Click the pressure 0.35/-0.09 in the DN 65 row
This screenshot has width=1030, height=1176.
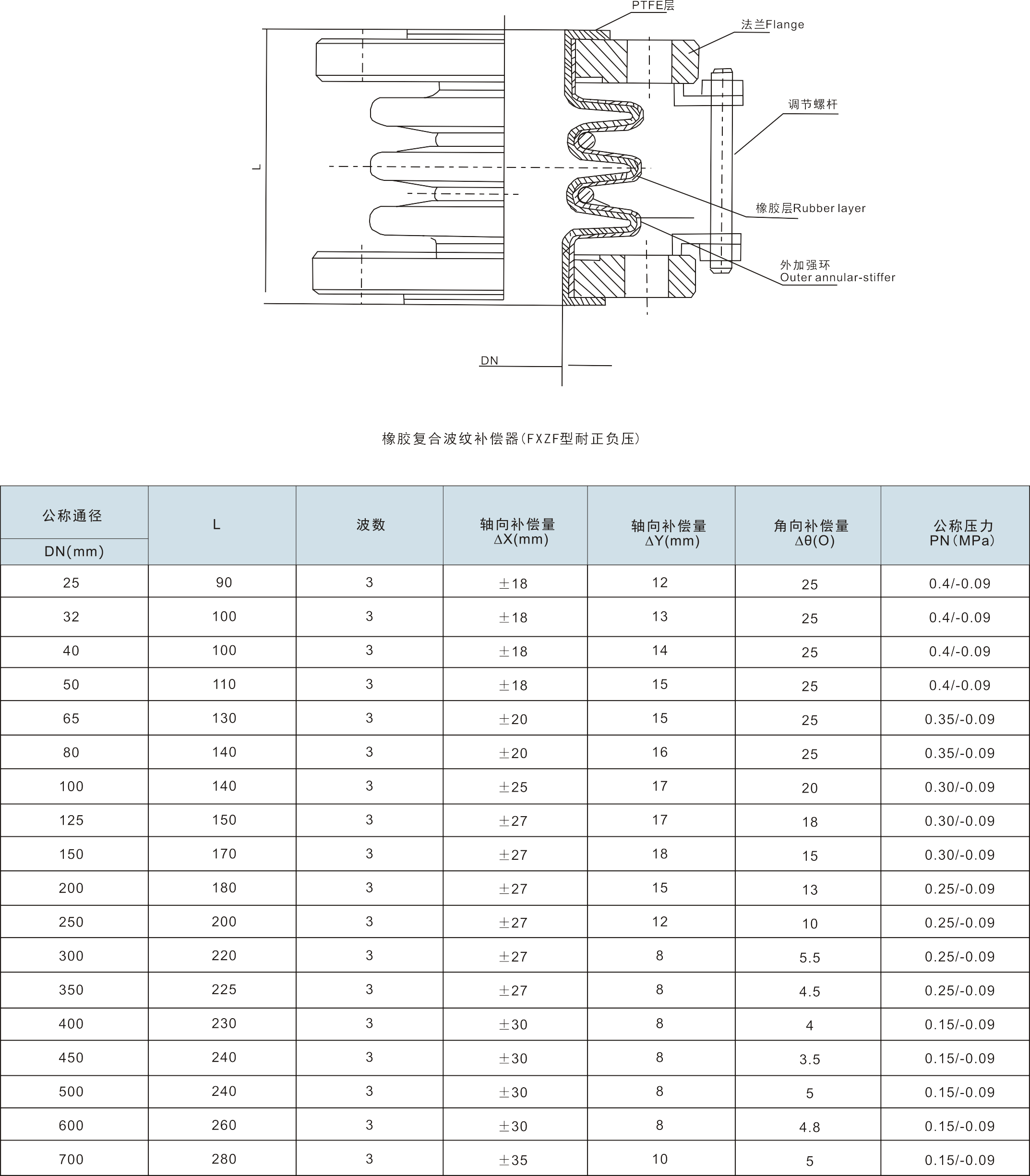coord(960,719)
